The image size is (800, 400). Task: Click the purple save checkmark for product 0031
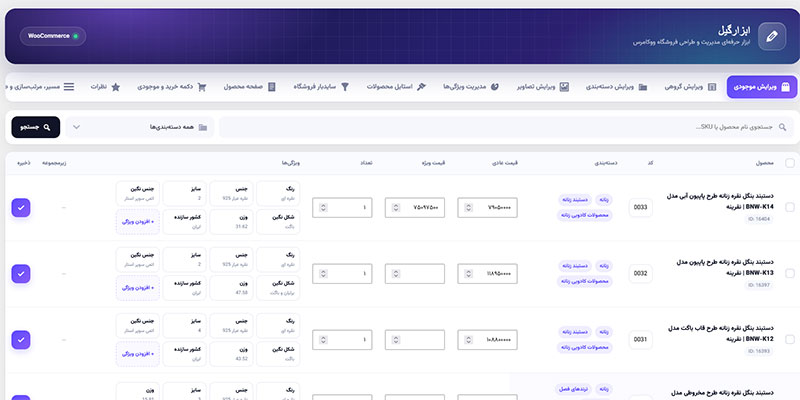click(21, 340)
